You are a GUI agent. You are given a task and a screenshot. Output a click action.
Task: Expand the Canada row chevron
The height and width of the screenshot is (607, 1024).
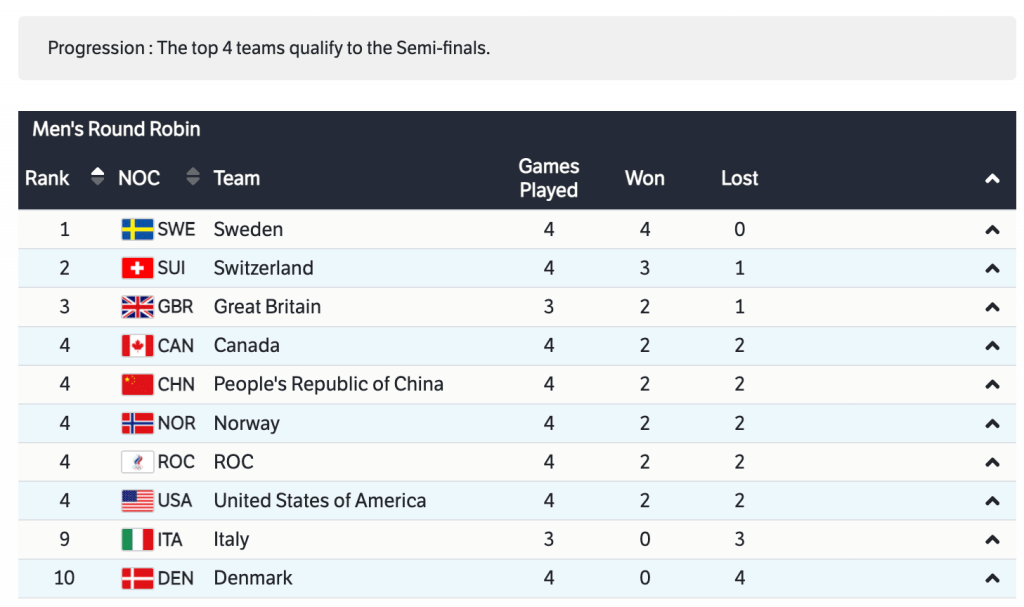(x=992, y=346)
